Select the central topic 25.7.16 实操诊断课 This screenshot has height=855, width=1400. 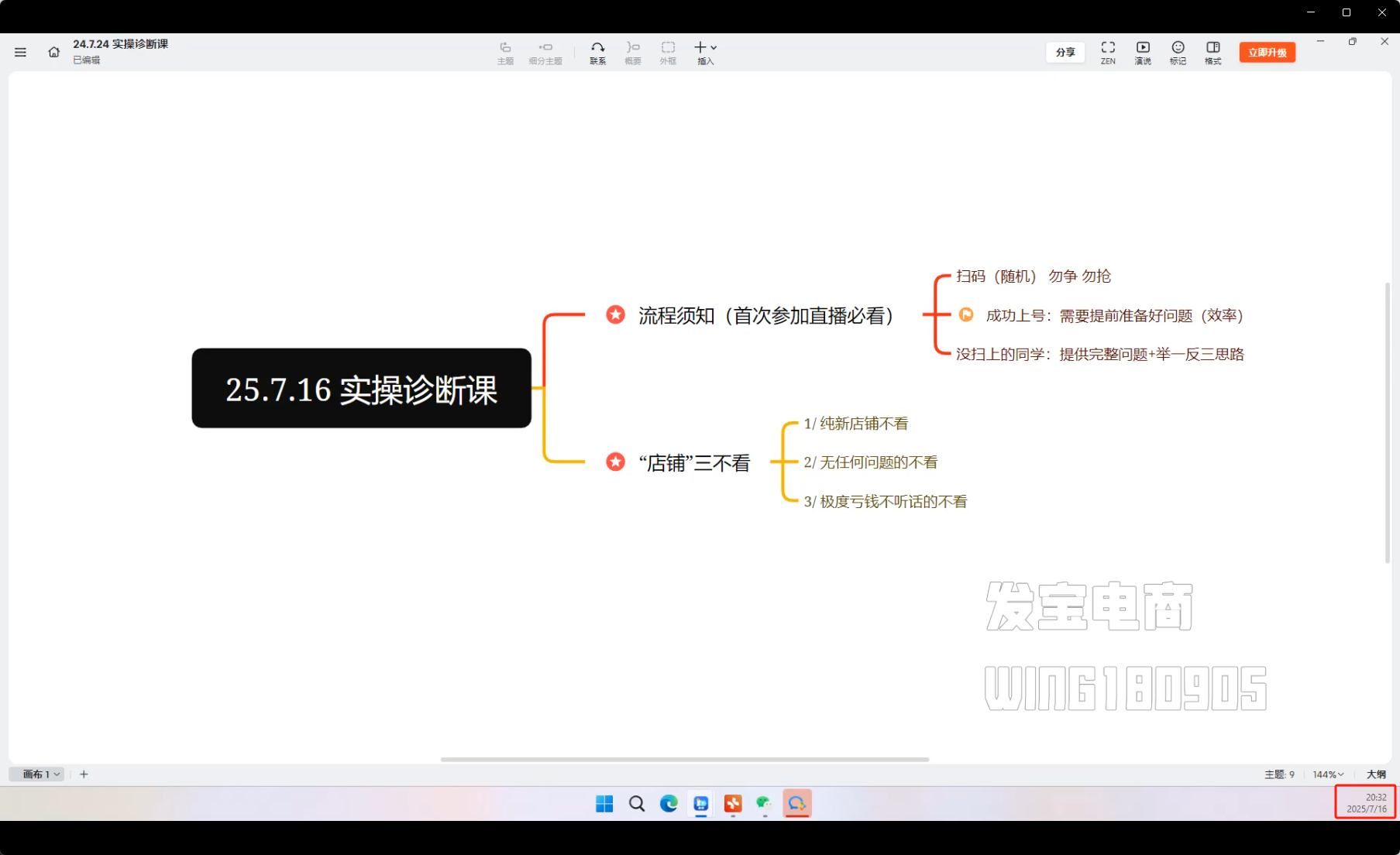coord(361,389)
